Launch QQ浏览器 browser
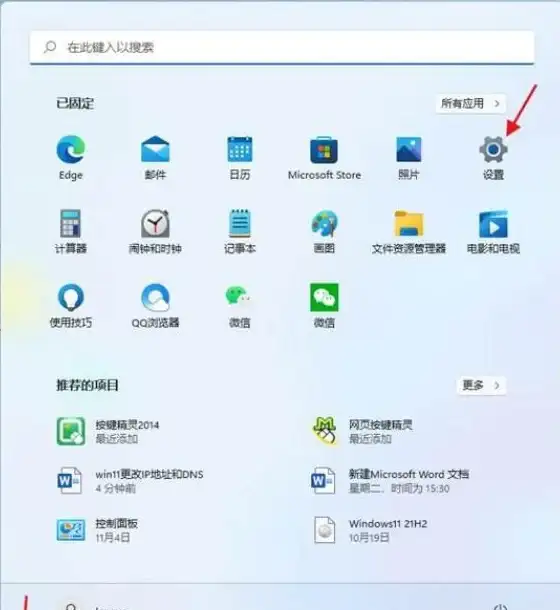The width and height of the screenshot is (560, 610). (x=155, y=305)
